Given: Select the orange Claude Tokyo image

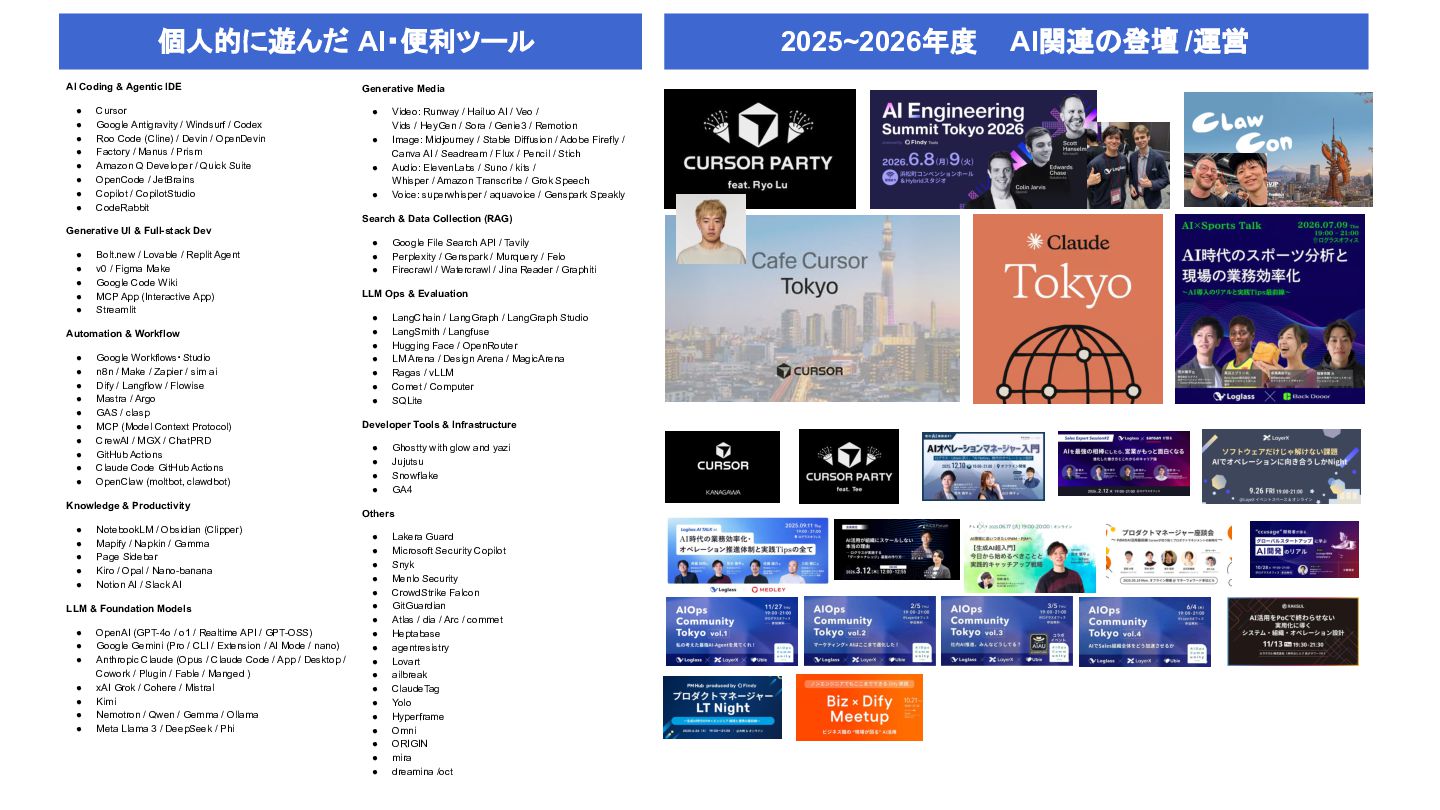Looking at the screenshot, I should 1068,309.
